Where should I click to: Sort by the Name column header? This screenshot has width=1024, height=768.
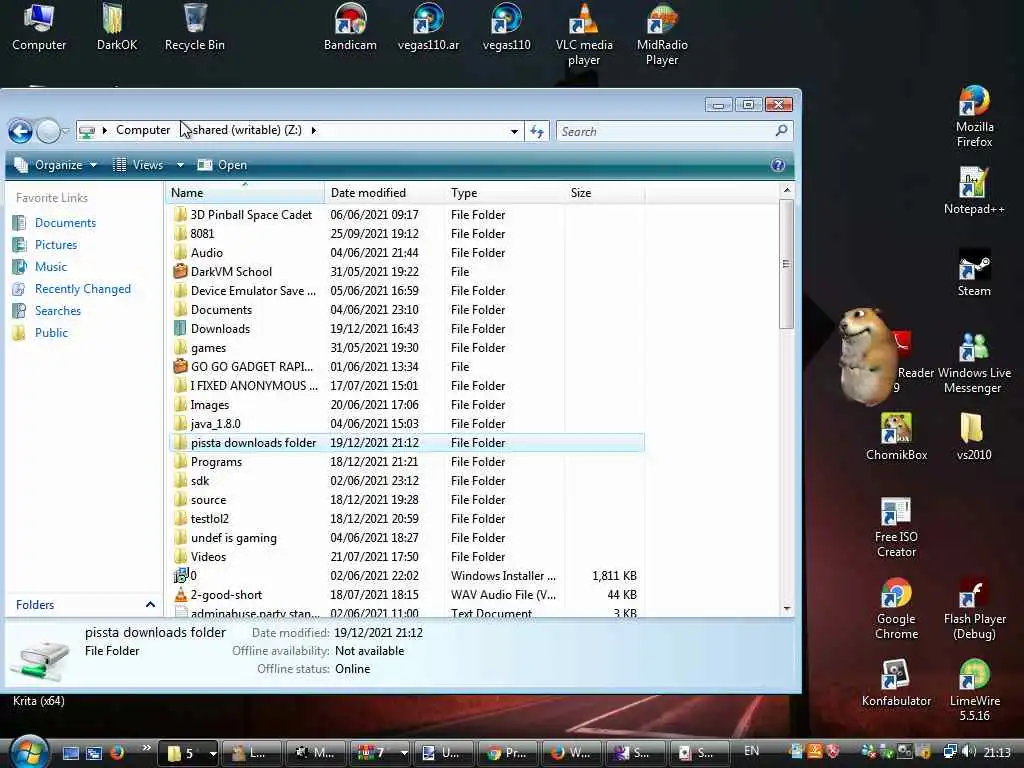(x=244, y=193)
